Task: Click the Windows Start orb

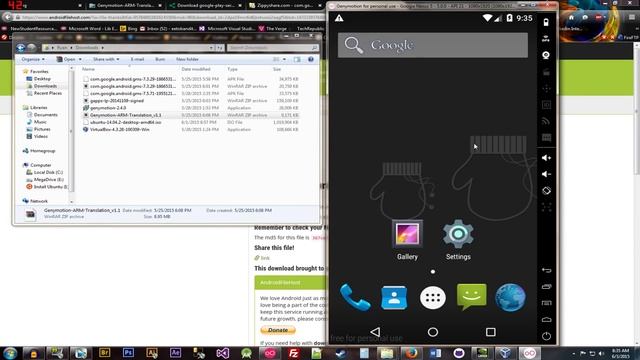Action: pyautogui.click(x=10, y=353)
